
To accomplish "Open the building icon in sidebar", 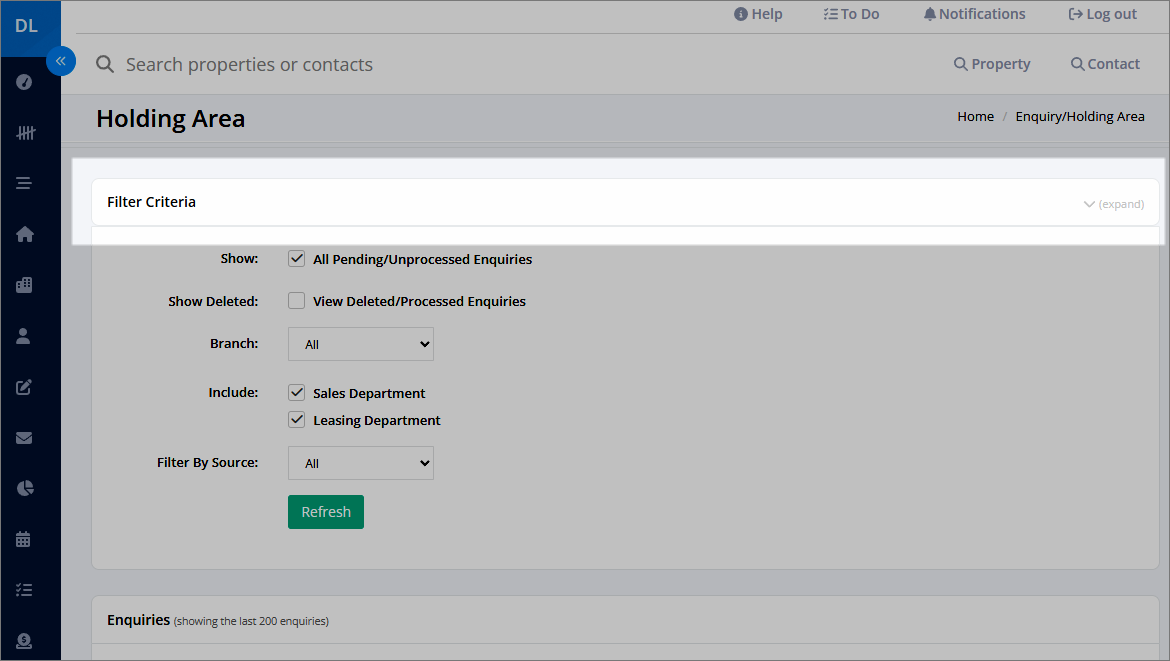I will pos(24,285).
